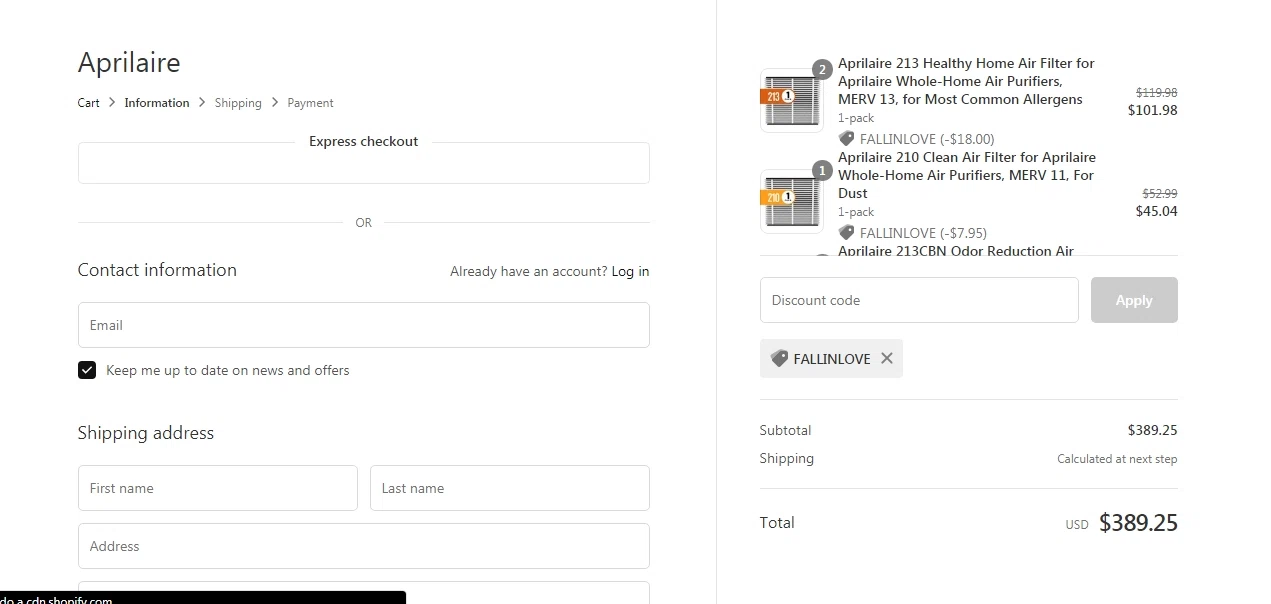Click the Aprilaire 213 filter product thumbnail
Viewport: 1271px width, 604px height.
[792, 100]
